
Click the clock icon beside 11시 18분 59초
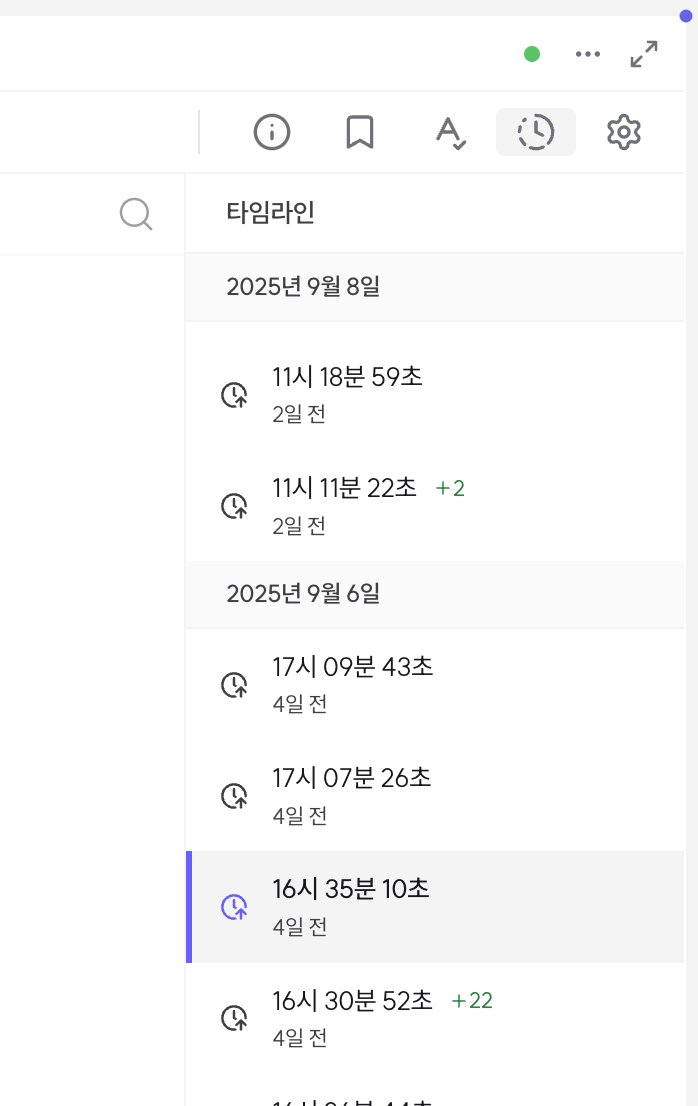pos(234,395)
